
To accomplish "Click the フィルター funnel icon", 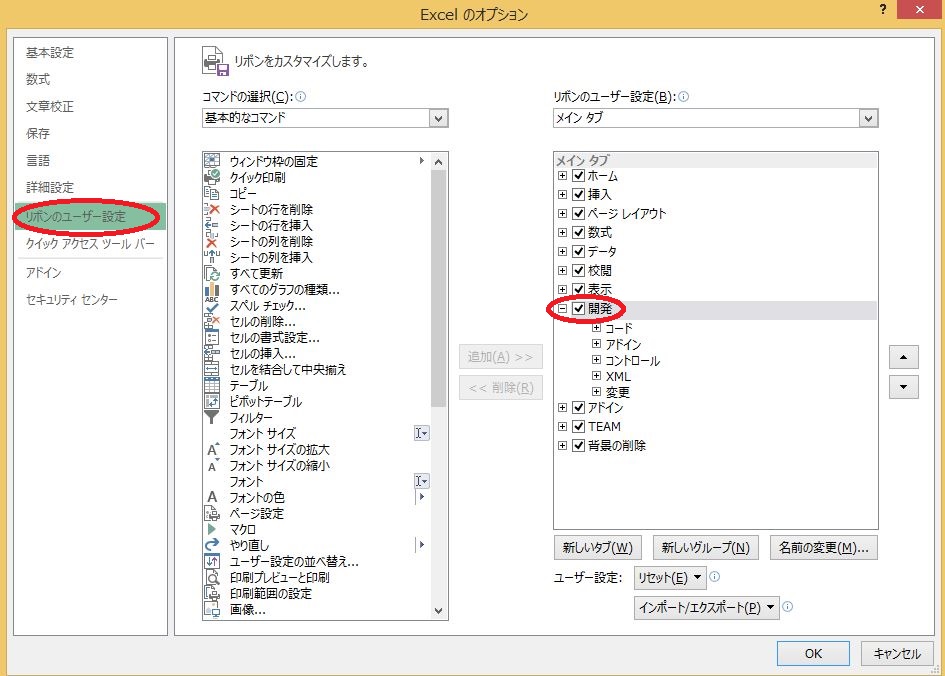I will point(212,417).
